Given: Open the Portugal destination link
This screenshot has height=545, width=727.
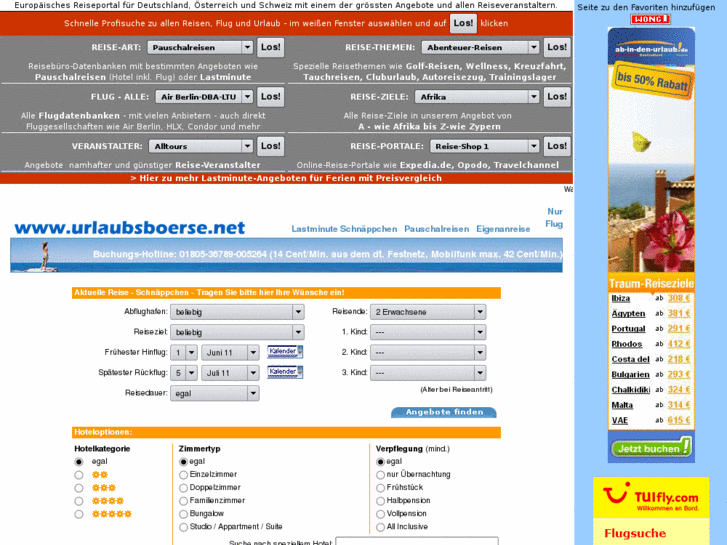Looking at the screenshot, I should (x=628, y=329).
